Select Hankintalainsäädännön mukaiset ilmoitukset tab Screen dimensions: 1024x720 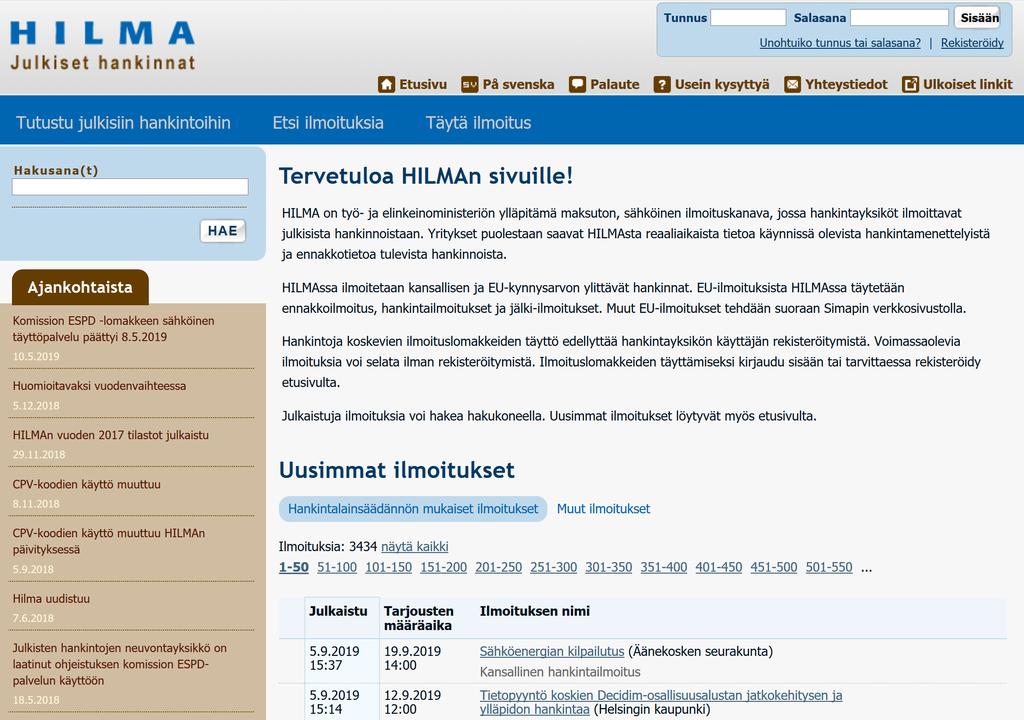(x=413, y=509)
